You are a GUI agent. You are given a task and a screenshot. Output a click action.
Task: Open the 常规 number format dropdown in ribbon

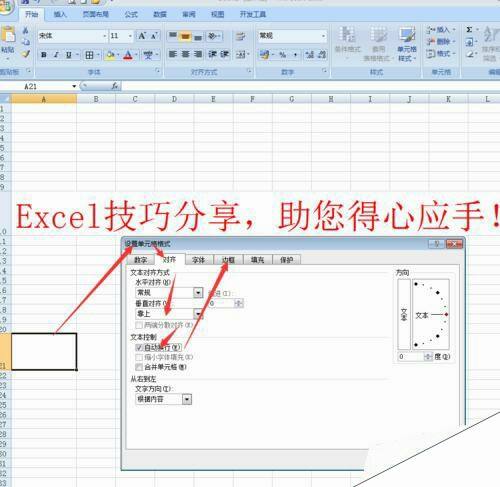(323, 36)
